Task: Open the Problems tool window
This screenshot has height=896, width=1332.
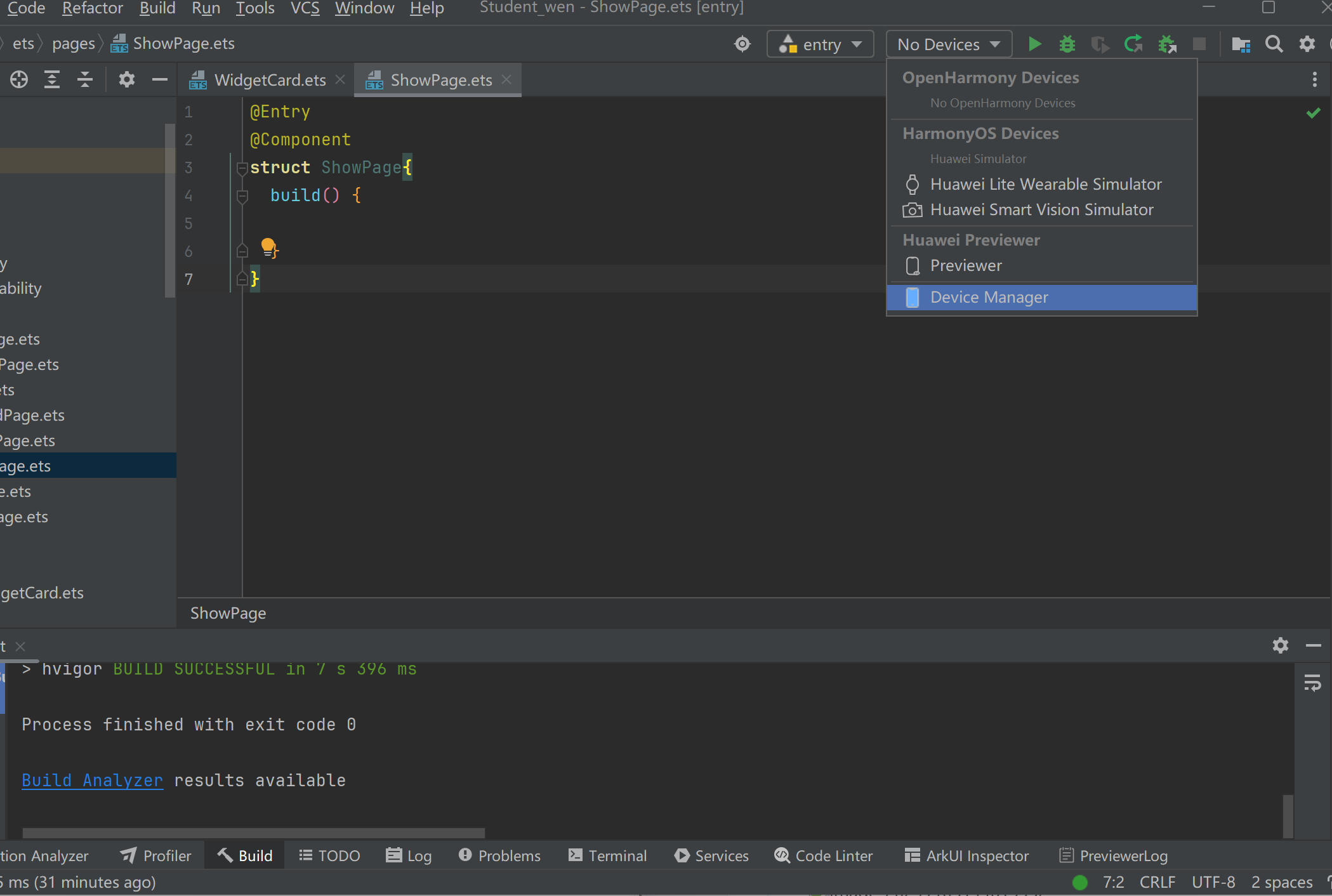Action: click(499, 856)
